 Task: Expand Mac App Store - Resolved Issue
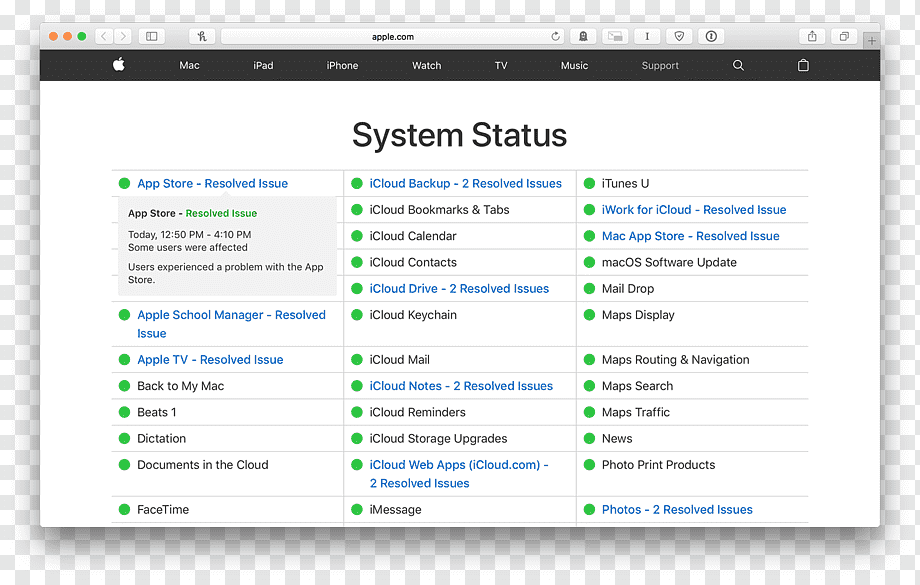click(x=691, y=236)
